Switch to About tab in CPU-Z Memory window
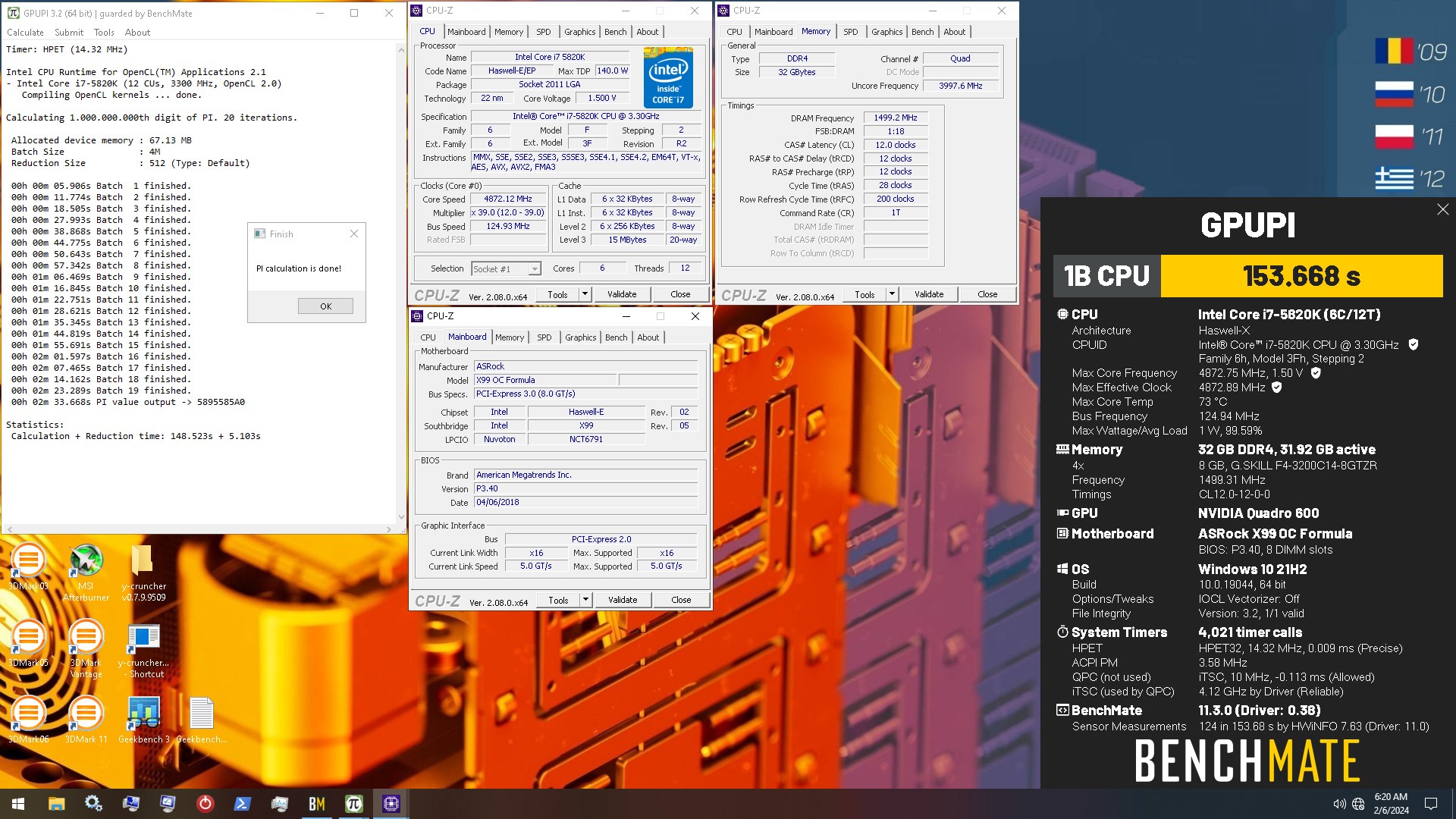1456x819 pixels. (x=955, y=32)
